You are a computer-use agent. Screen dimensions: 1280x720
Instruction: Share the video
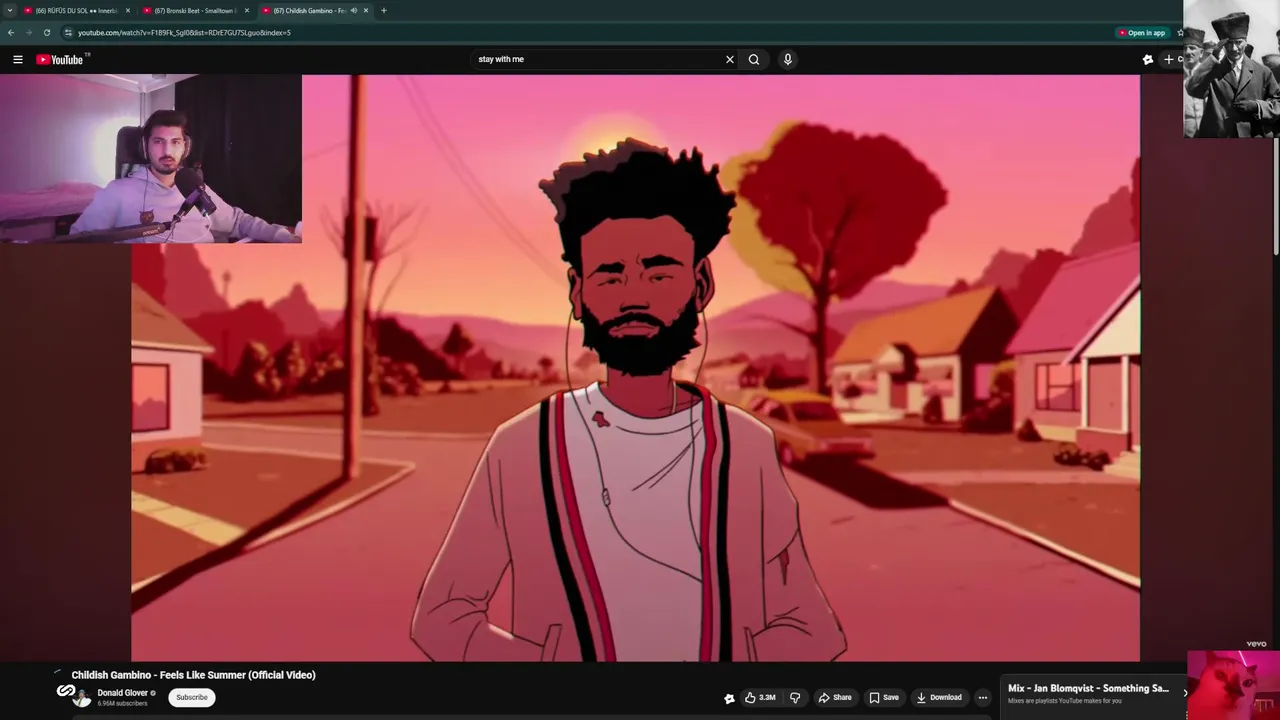tap(835, 697)
